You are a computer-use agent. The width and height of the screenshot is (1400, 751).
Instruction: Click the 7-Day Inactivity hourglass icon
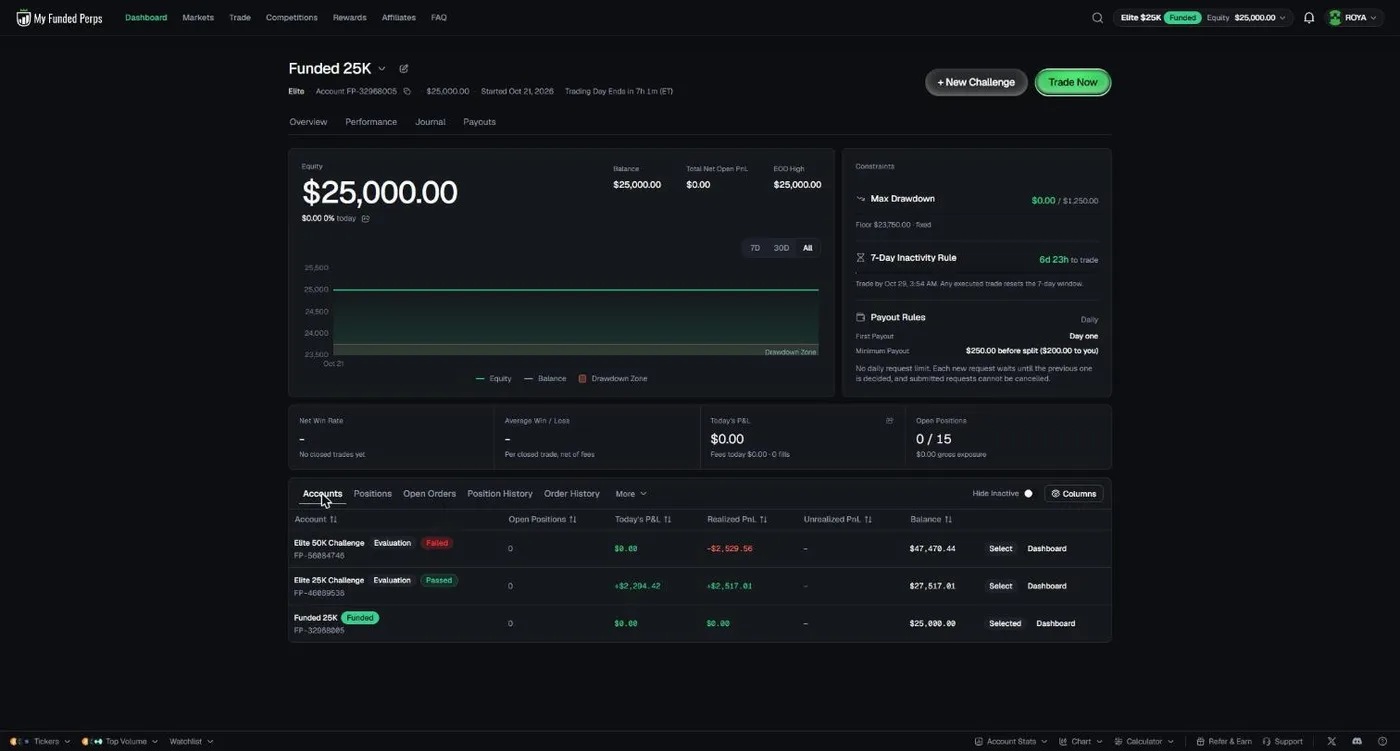(860, 258)
